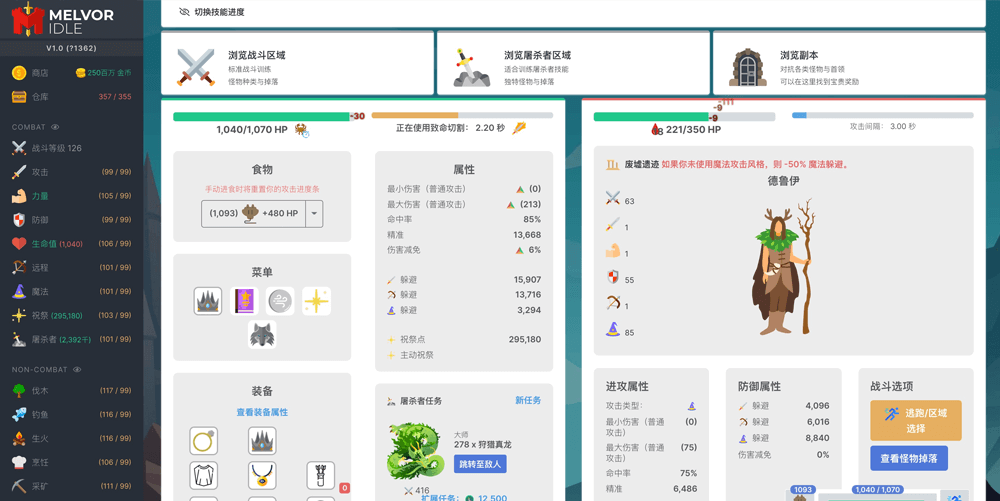1000x501 pixels.
Task: Click the 德鲁伊 druid monster image
Action: [783, 268]
